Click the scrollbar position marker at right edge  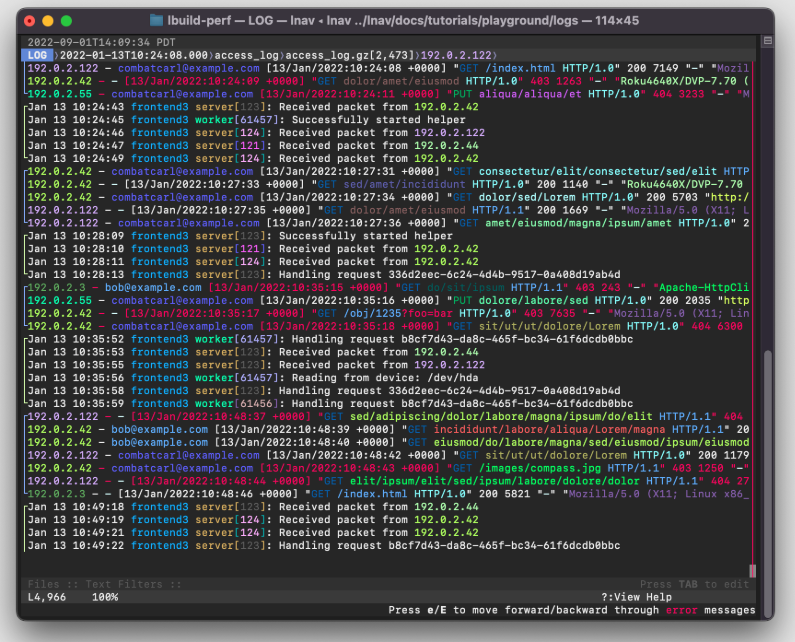click(x=752, y=571)
